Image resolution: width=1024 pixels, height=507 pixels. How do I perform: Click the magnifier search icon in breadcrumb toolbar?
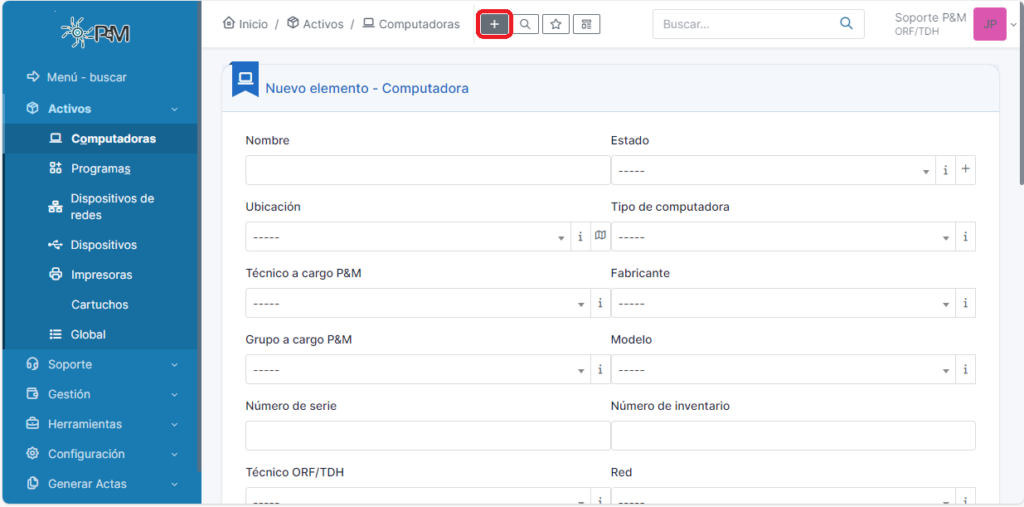coord(525,24)
